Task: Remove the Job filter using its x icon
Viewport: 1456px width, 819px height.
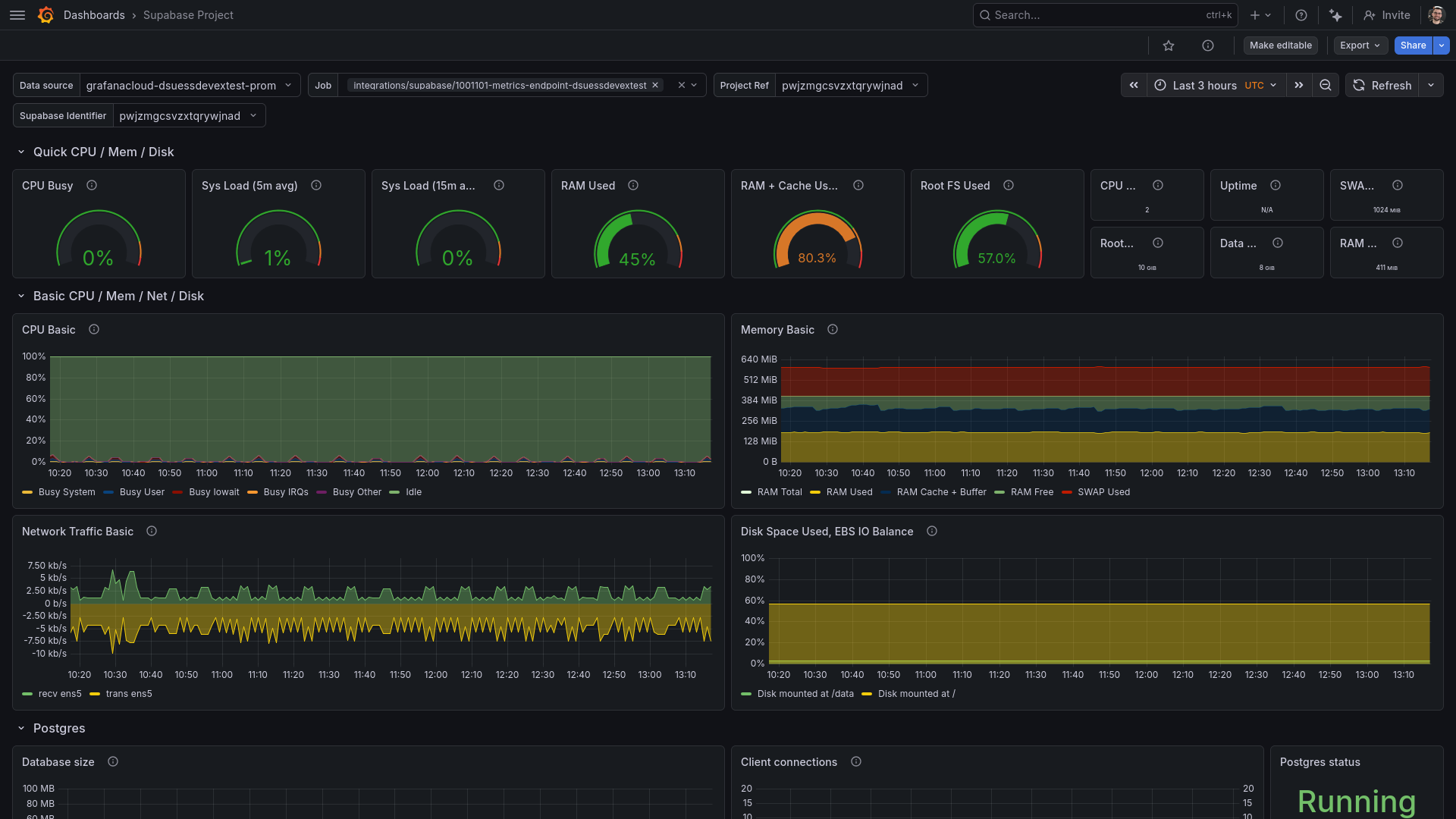Action: click(655, 85)
